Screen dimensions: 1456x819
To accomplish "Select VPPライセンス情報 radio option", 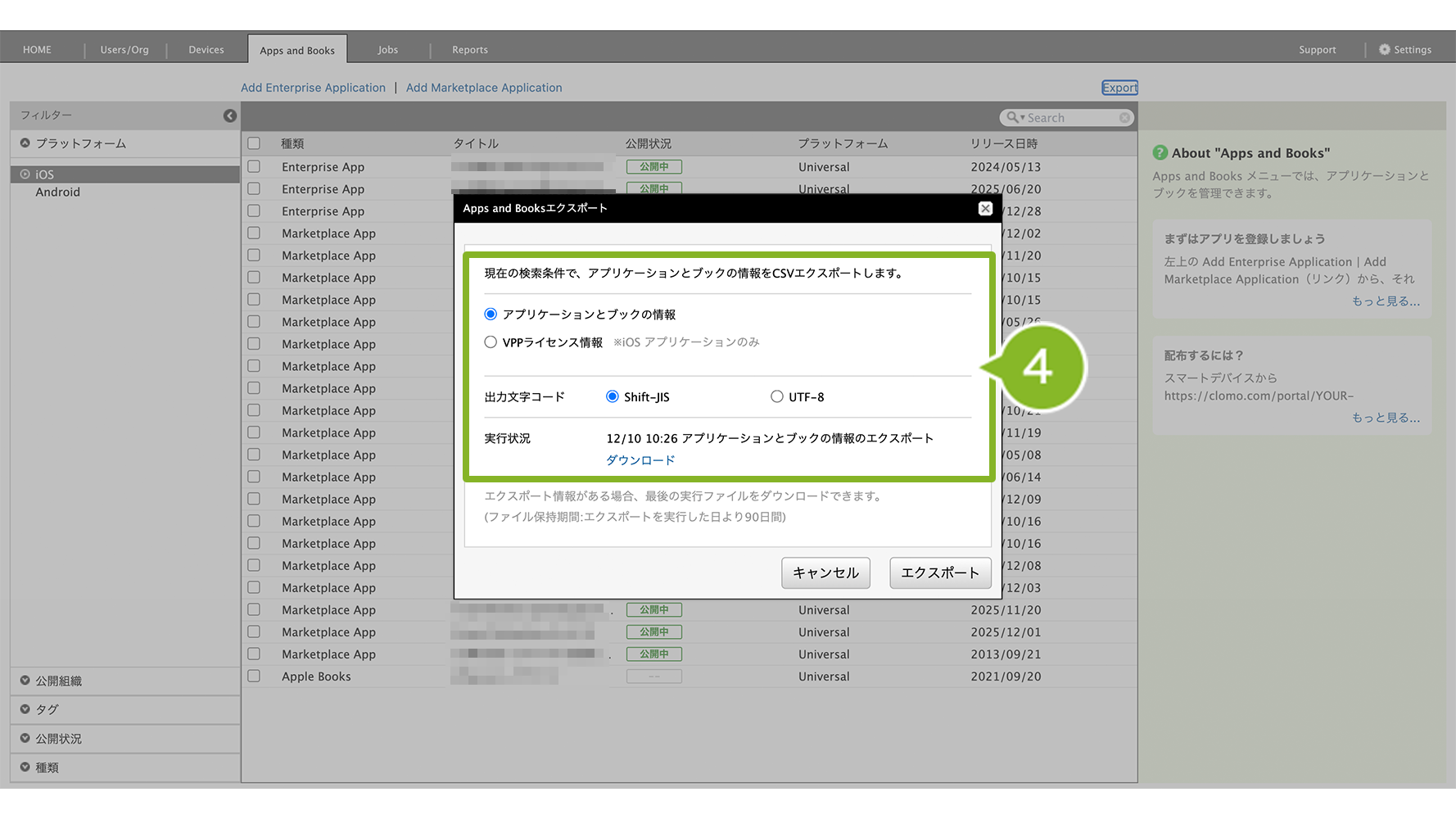I will coord(491,342).
